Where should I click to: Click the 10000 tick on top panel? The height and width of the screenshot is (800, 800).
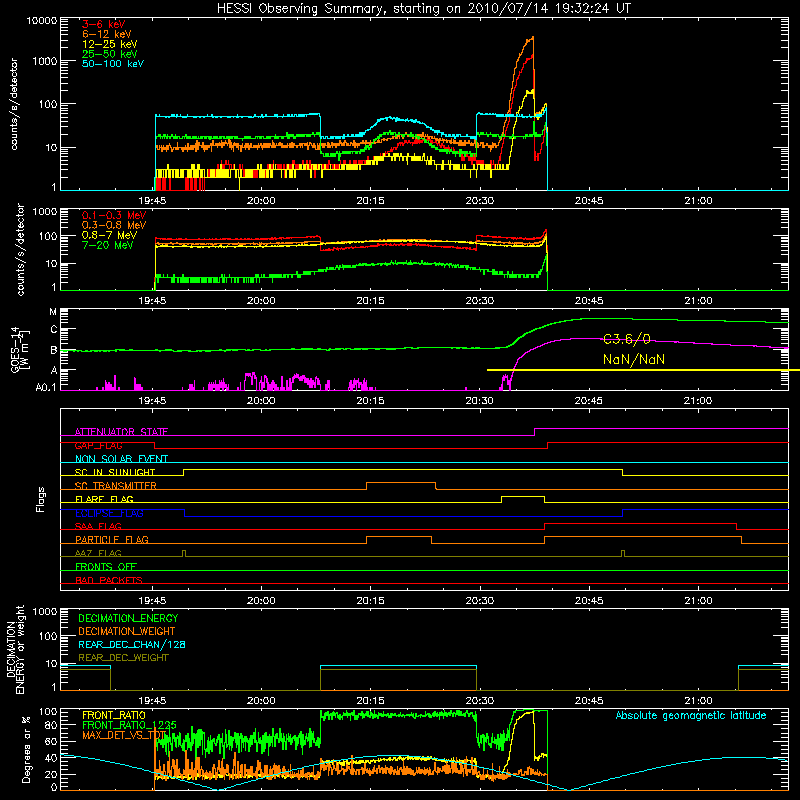point(42,20)
